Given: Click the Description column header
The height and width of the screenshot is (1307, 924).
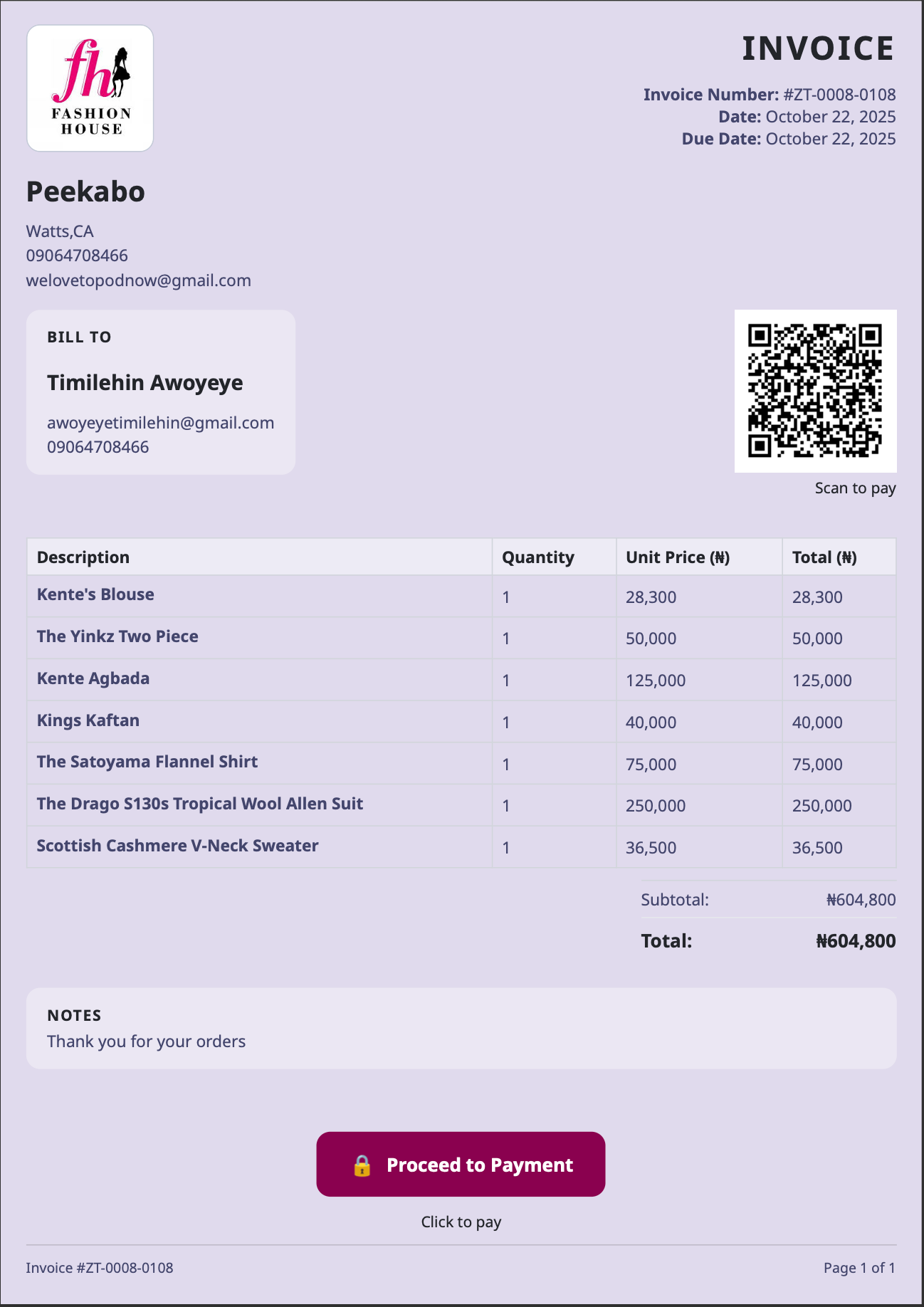Looking at the screenshot, I should click(83, 557).
